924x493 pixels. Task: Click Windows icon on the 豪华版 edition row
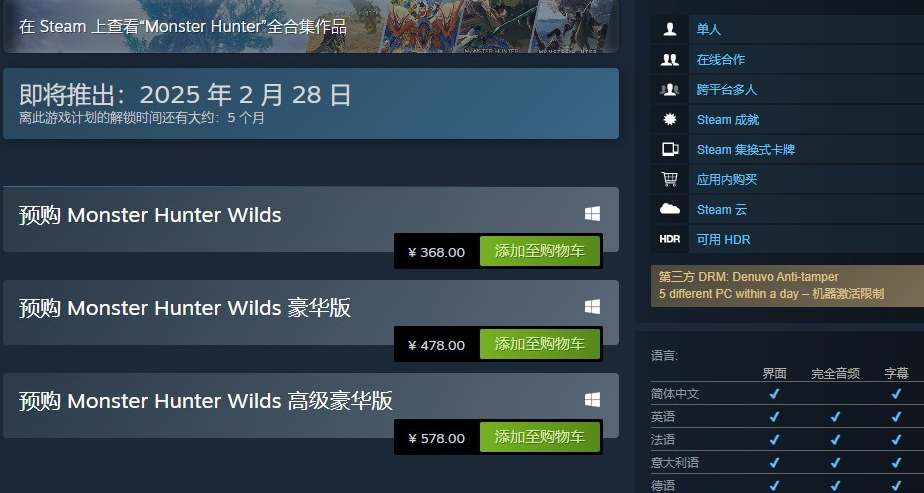tap(592, 307)
